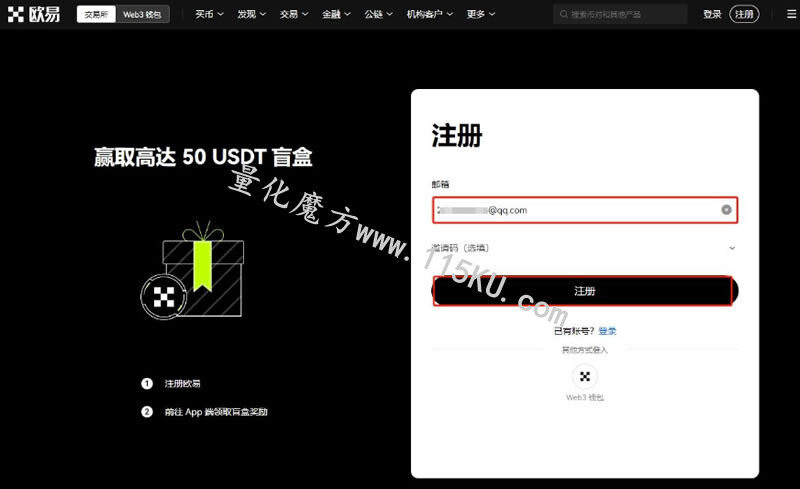Click the OKX 欧易 logo
Screen dimensions: 800x489
pos(34,14)
